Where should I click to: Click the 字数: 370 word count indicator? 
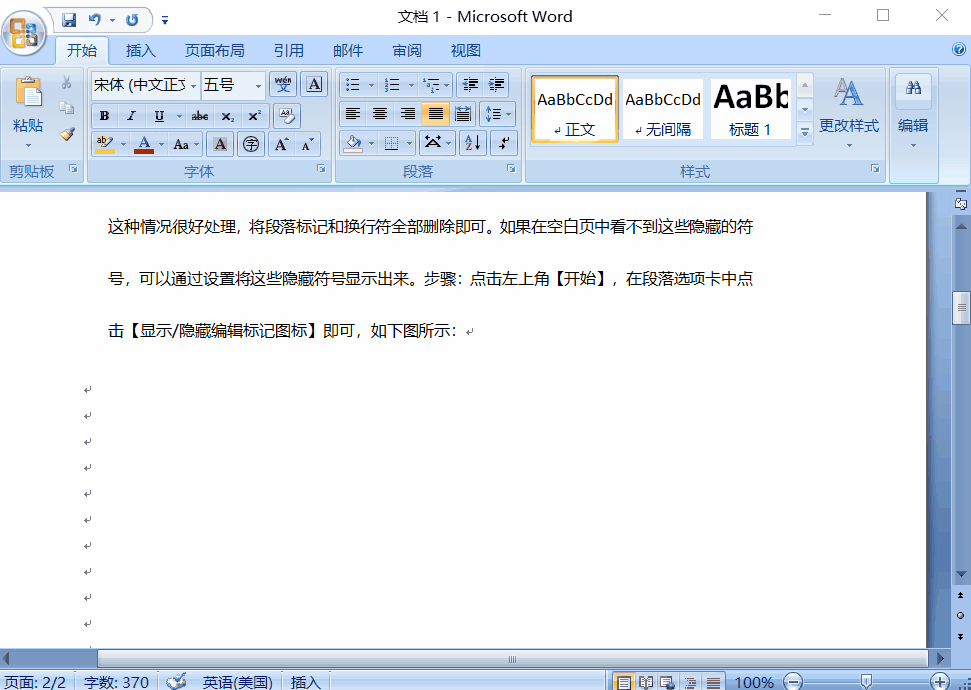click(x=116, y=682)
